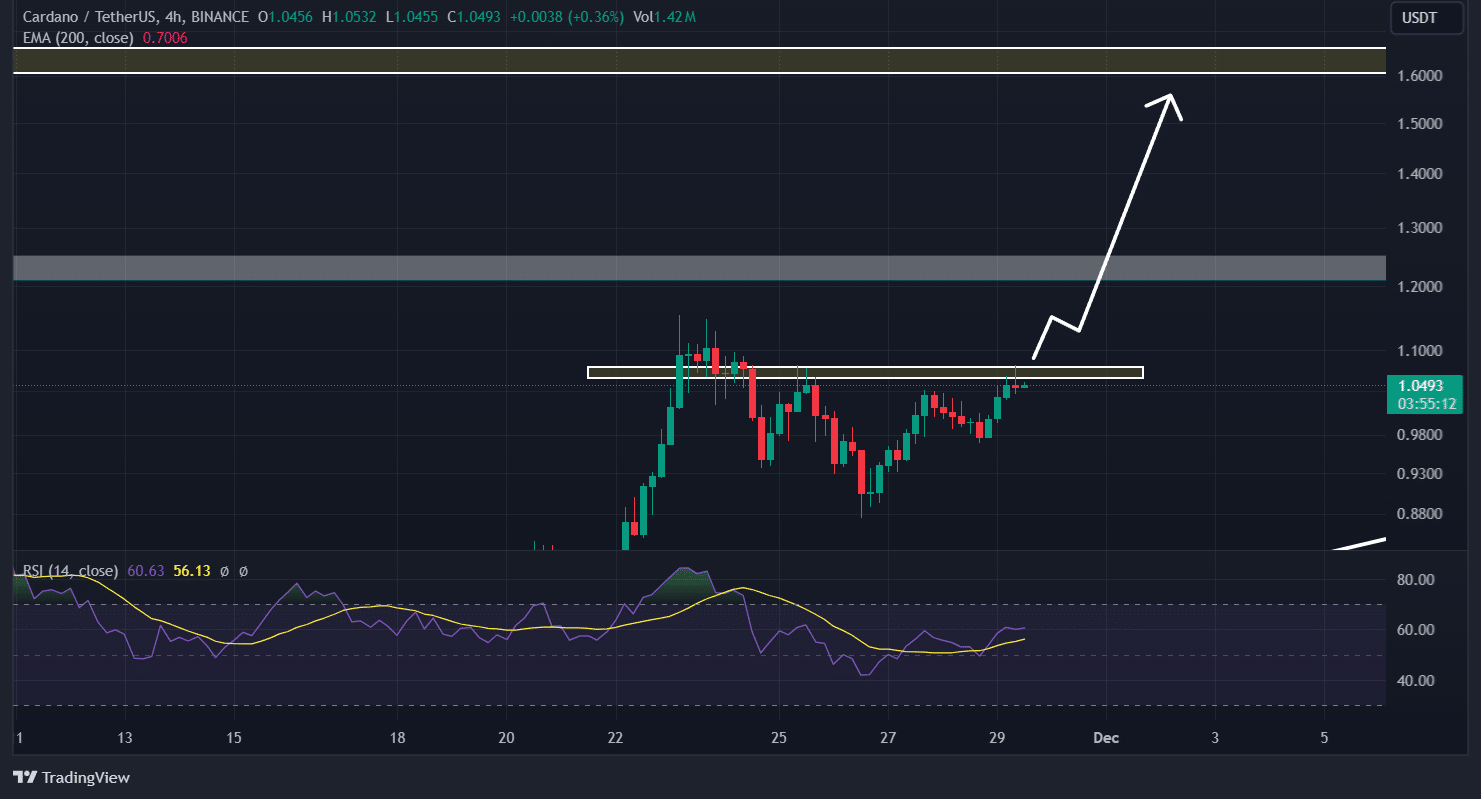Click the 29 date label on the time axis
This screenshot has height=799, width=1481.
pyautogui.click(x=997, y=739)
